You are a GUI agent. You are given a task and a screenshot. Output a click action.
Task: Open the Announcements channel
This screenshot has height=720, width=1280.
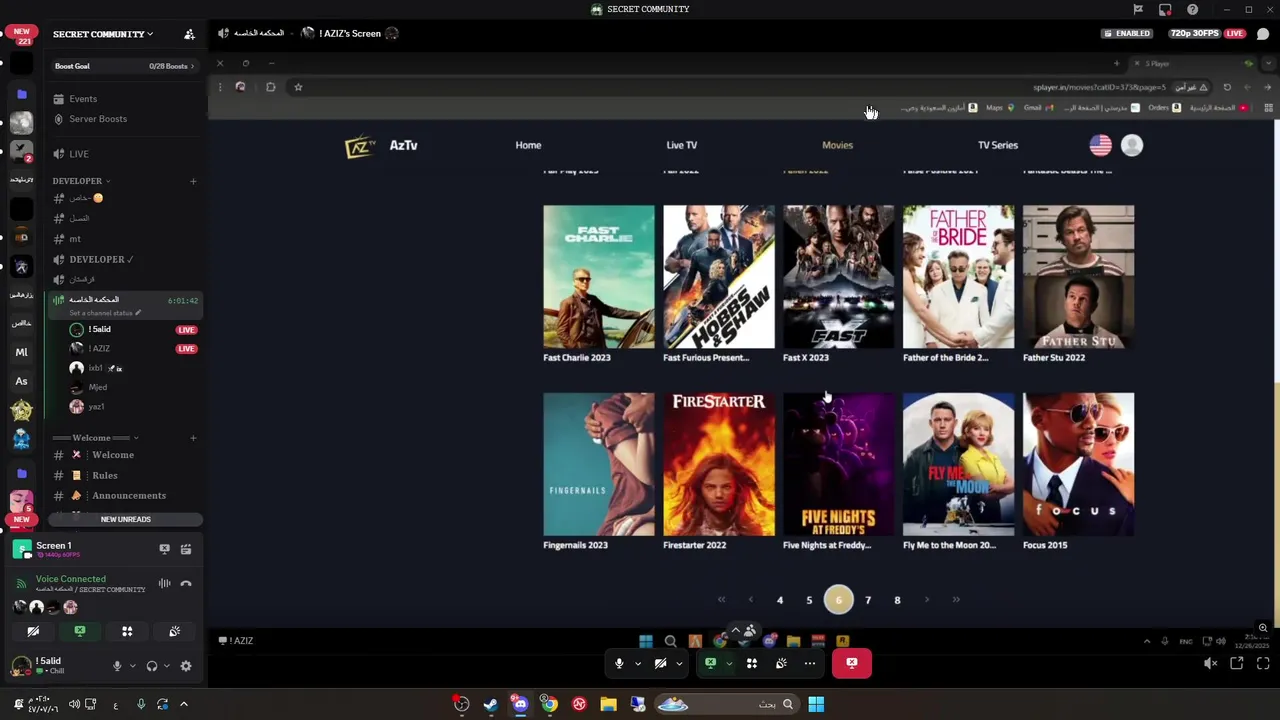click(x=129, y=495)
